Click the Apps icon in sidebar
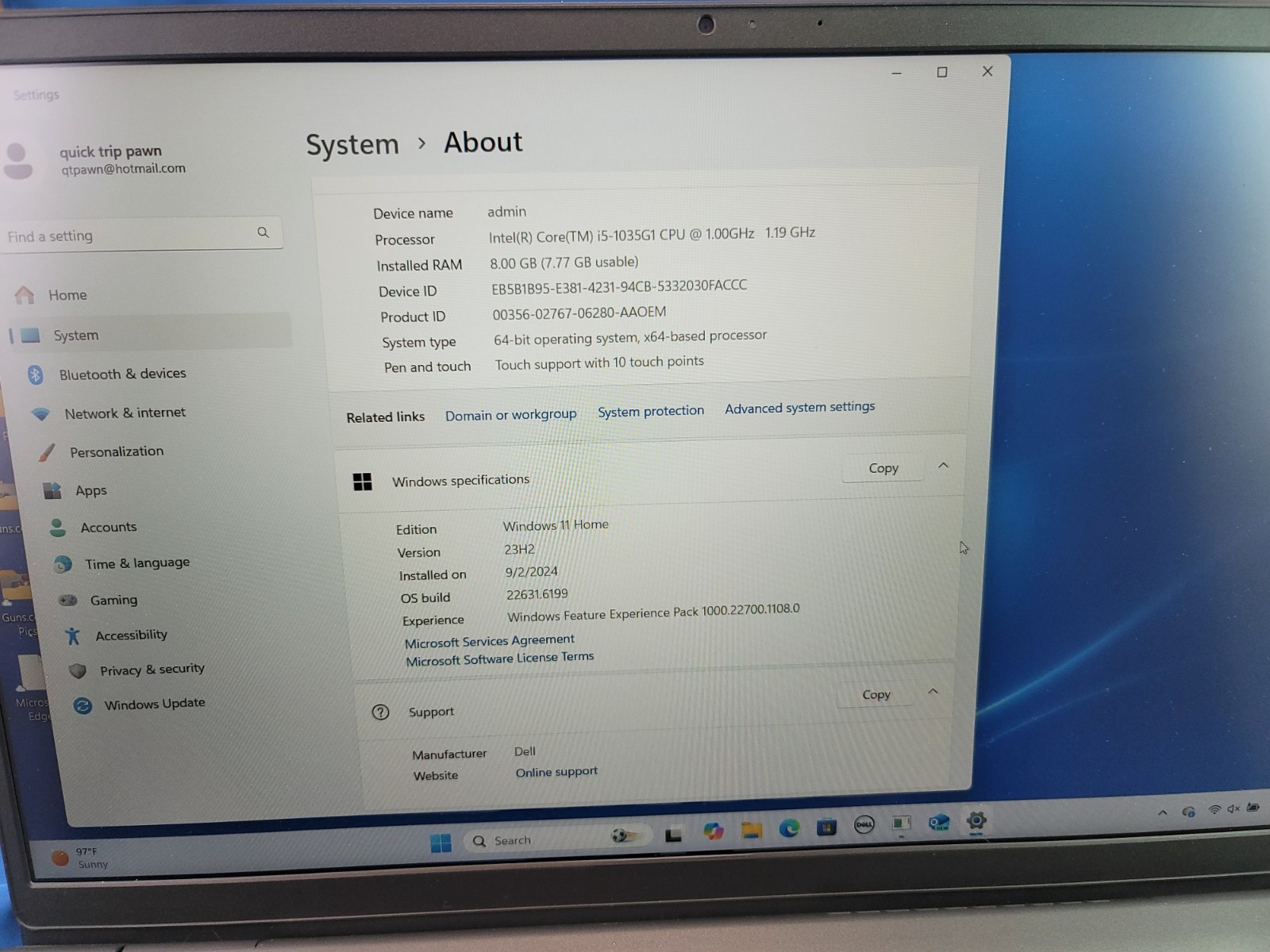Viewport: 1270px width, 952px height. pos(52,491)
